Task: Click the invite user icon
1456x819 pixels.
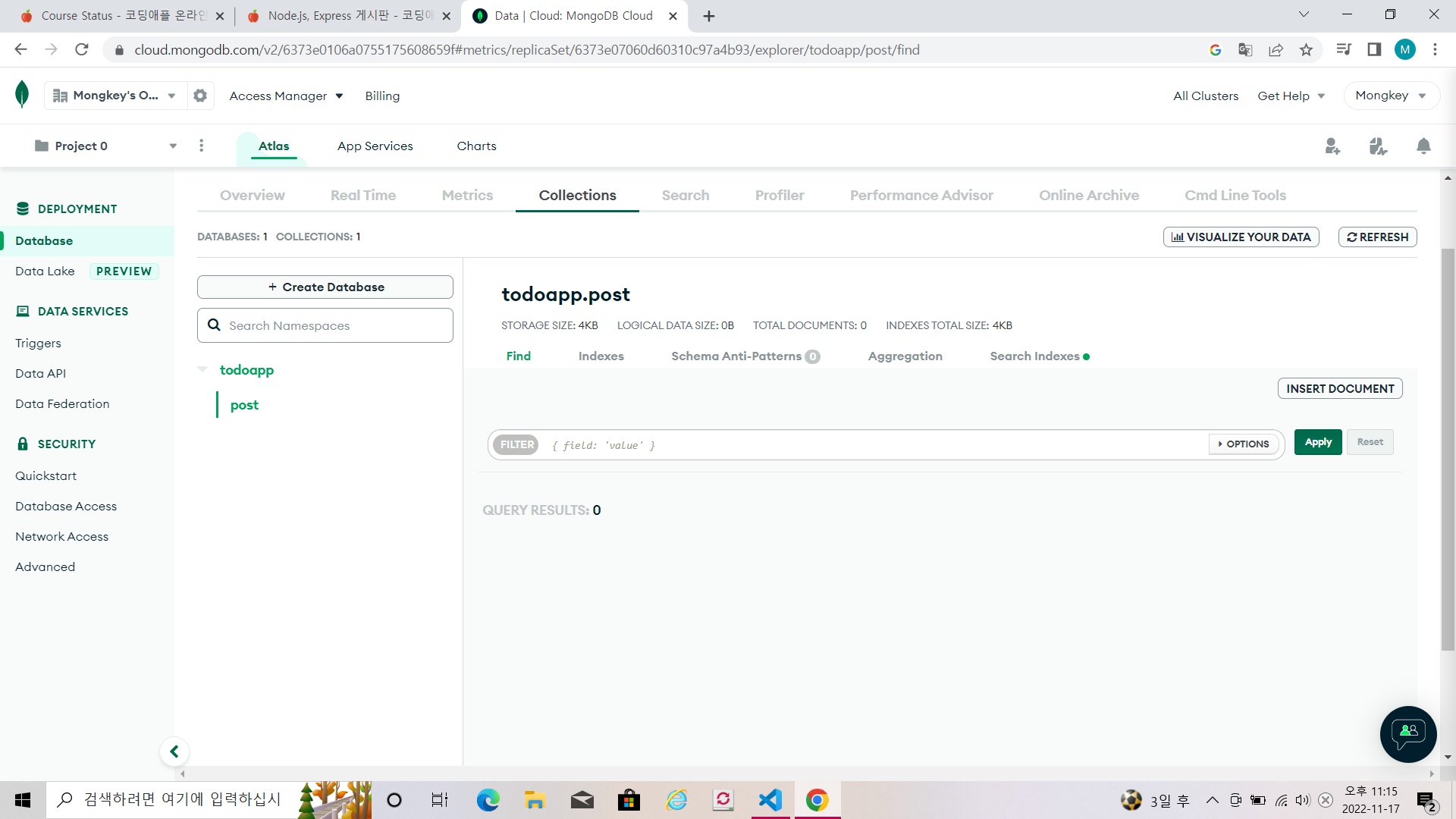Action: pyautogui.click(x=1332, y=146)
